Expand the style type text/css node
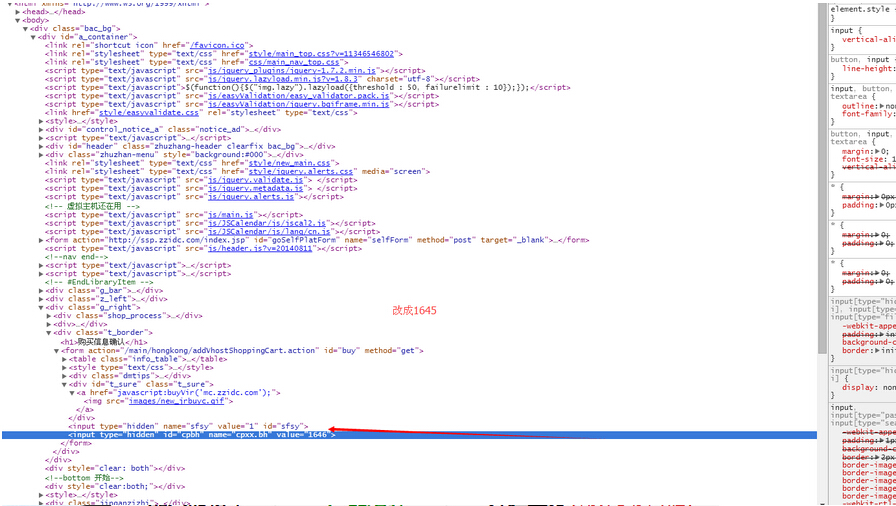This screenshot has height=506, width=896. tap(65, 368)
